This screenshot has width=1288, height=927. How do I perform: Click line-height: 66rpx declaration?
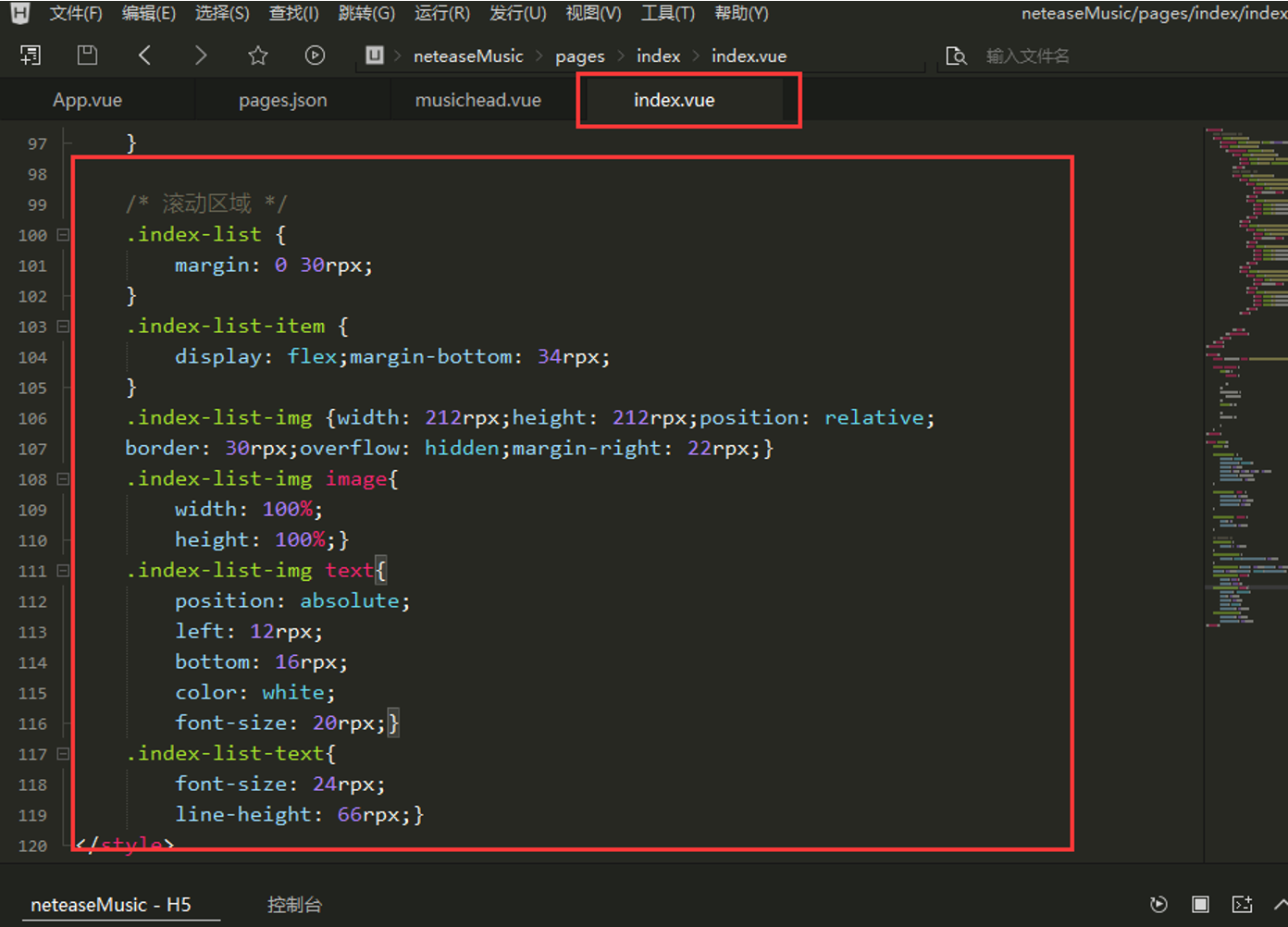[x=293, y=815]
